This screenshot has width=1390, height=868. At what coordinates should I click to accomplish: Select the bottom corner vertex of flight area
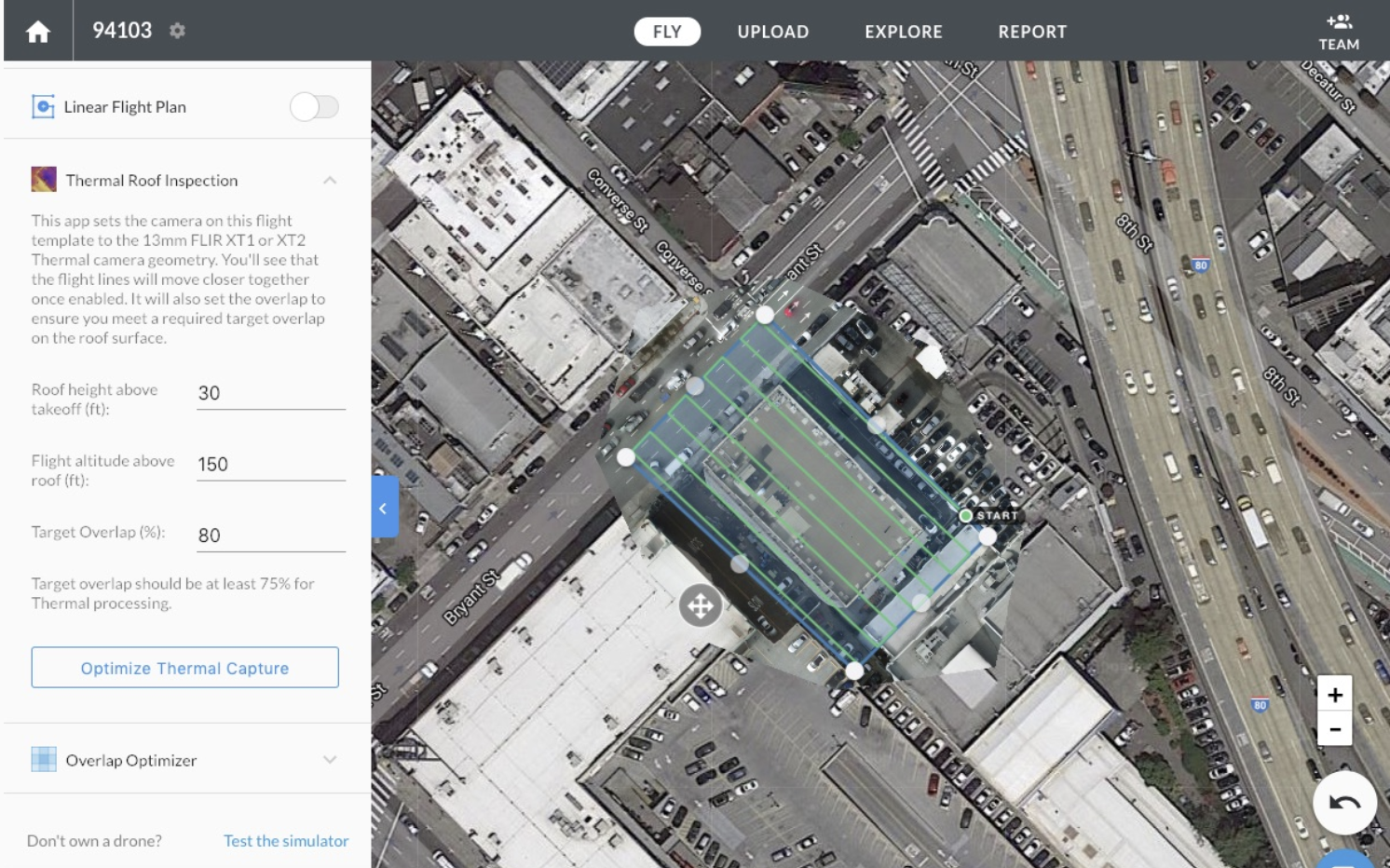point(854,670)
